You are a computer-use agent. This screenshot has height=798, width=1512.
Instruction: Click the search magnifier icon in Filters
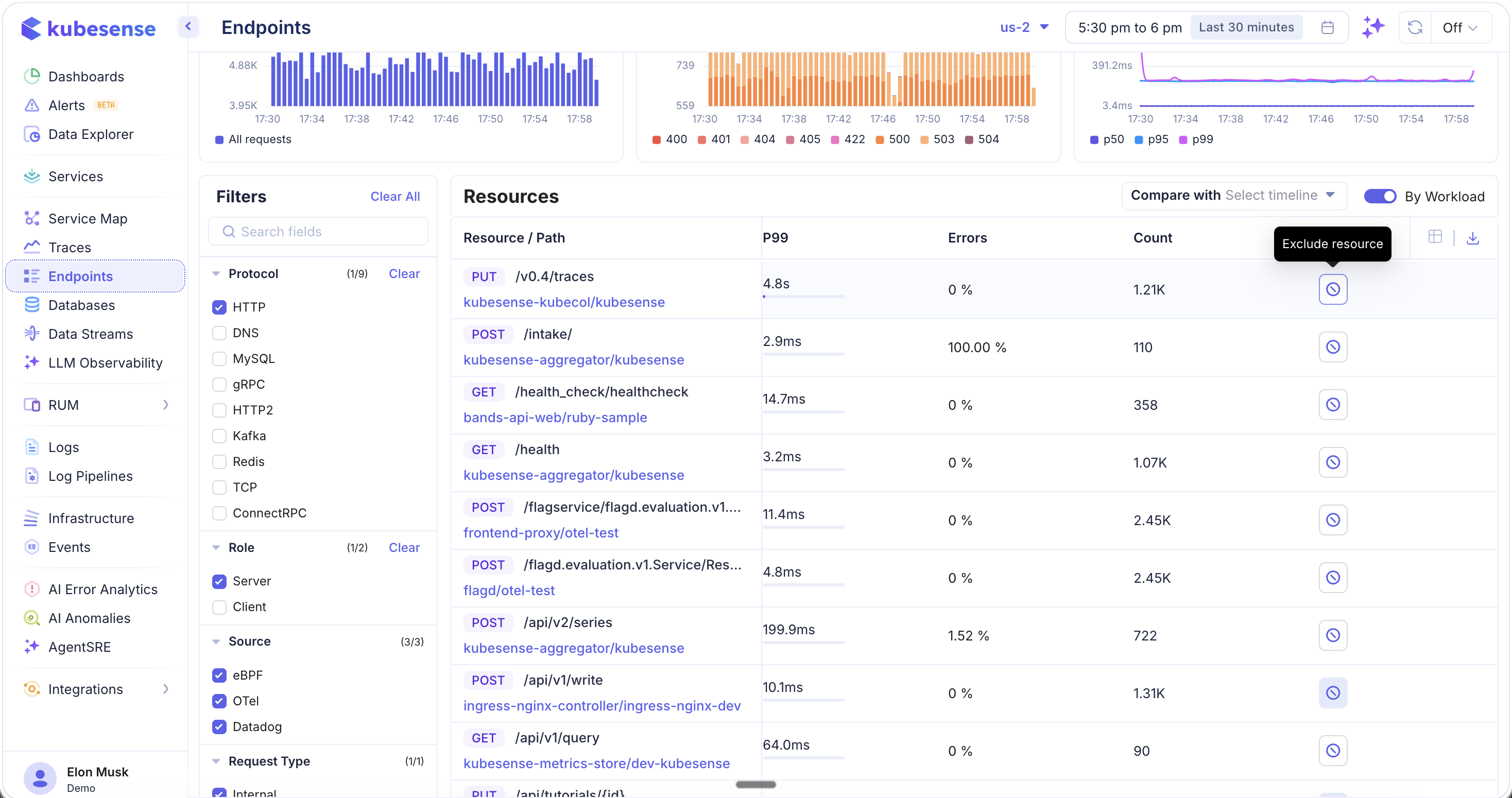pyautogui.click(x=229, y=232)
